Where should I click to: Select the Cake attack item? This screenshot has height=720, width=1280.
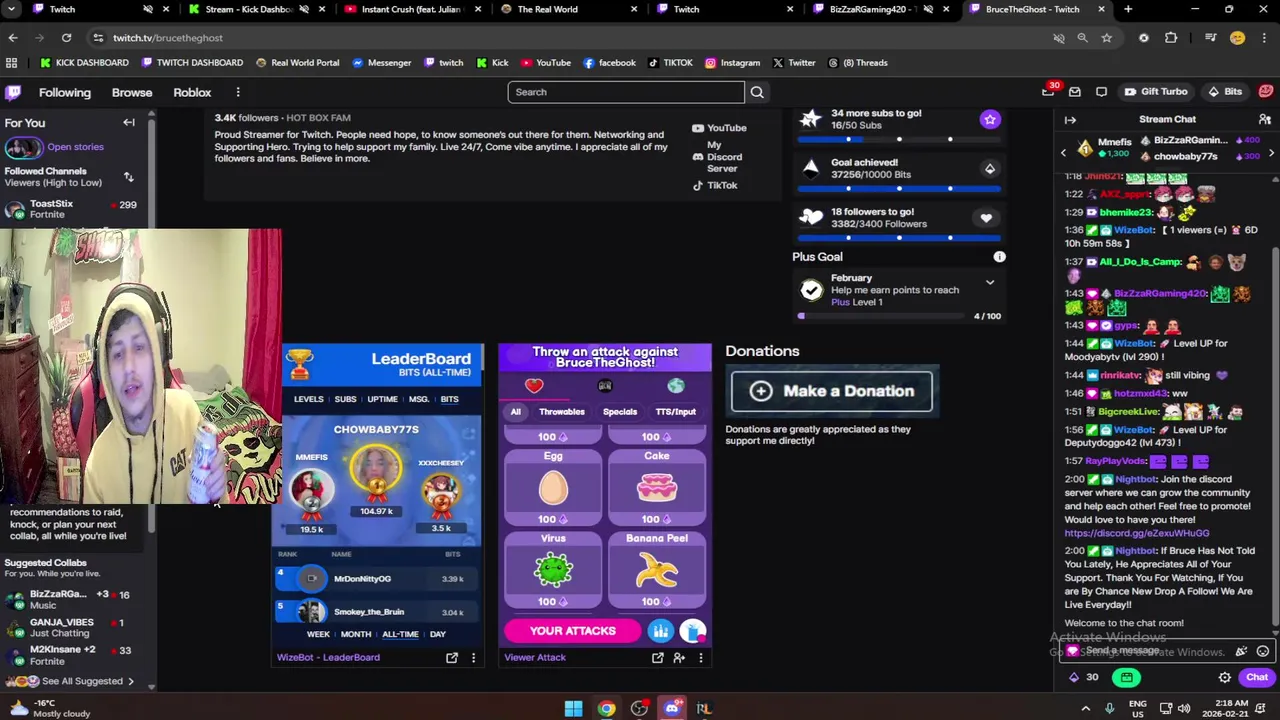tap(657, 487)
